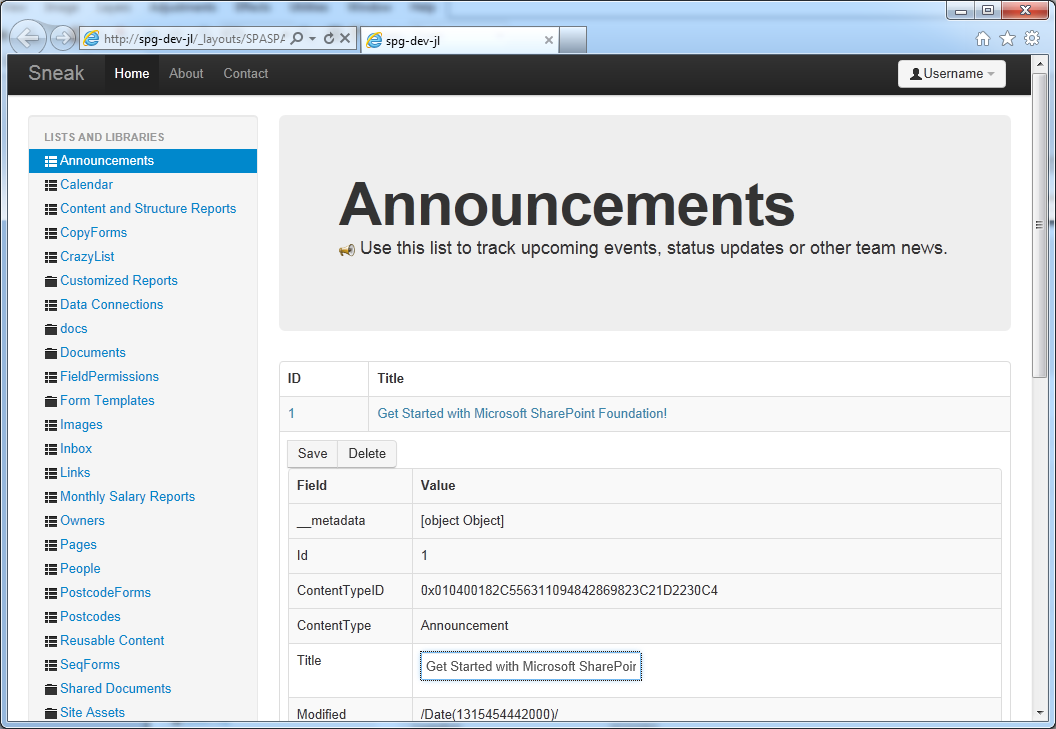Open the About navigation item

[186, 74]
